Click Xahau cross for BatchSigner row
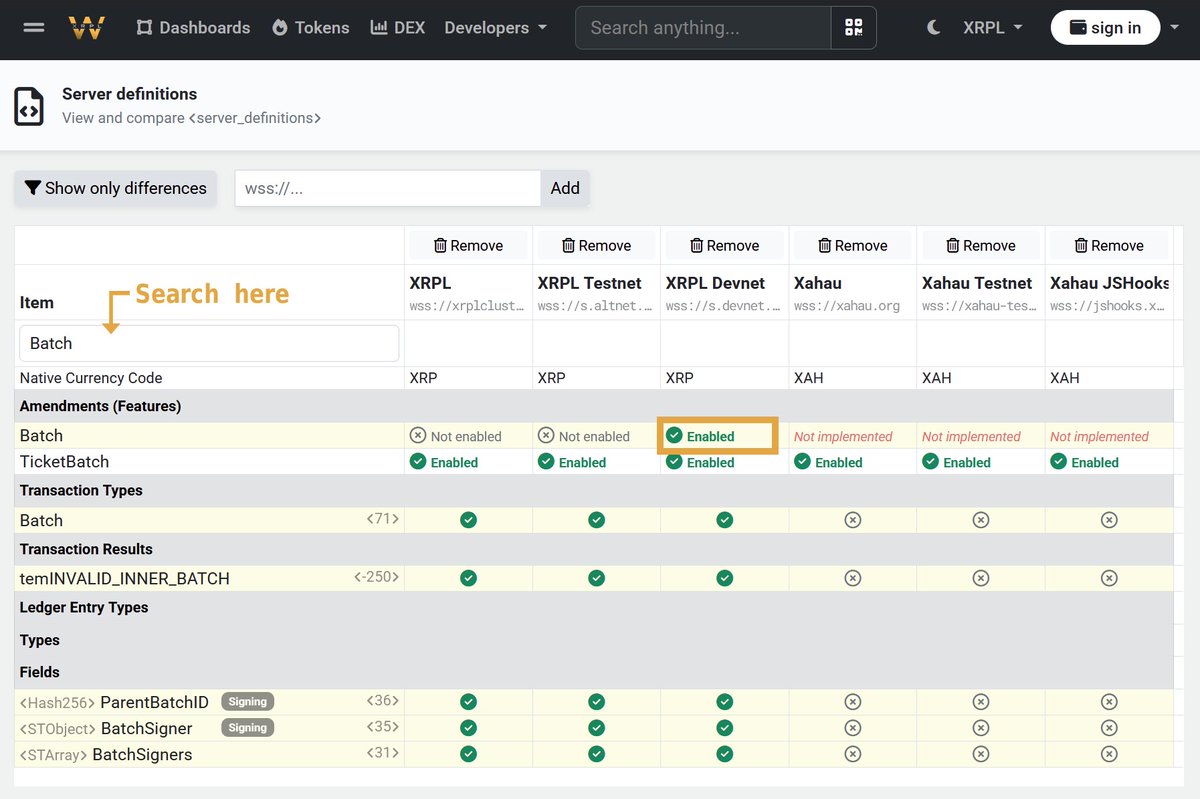This screenshot has width=1200, height=799. 853,728
